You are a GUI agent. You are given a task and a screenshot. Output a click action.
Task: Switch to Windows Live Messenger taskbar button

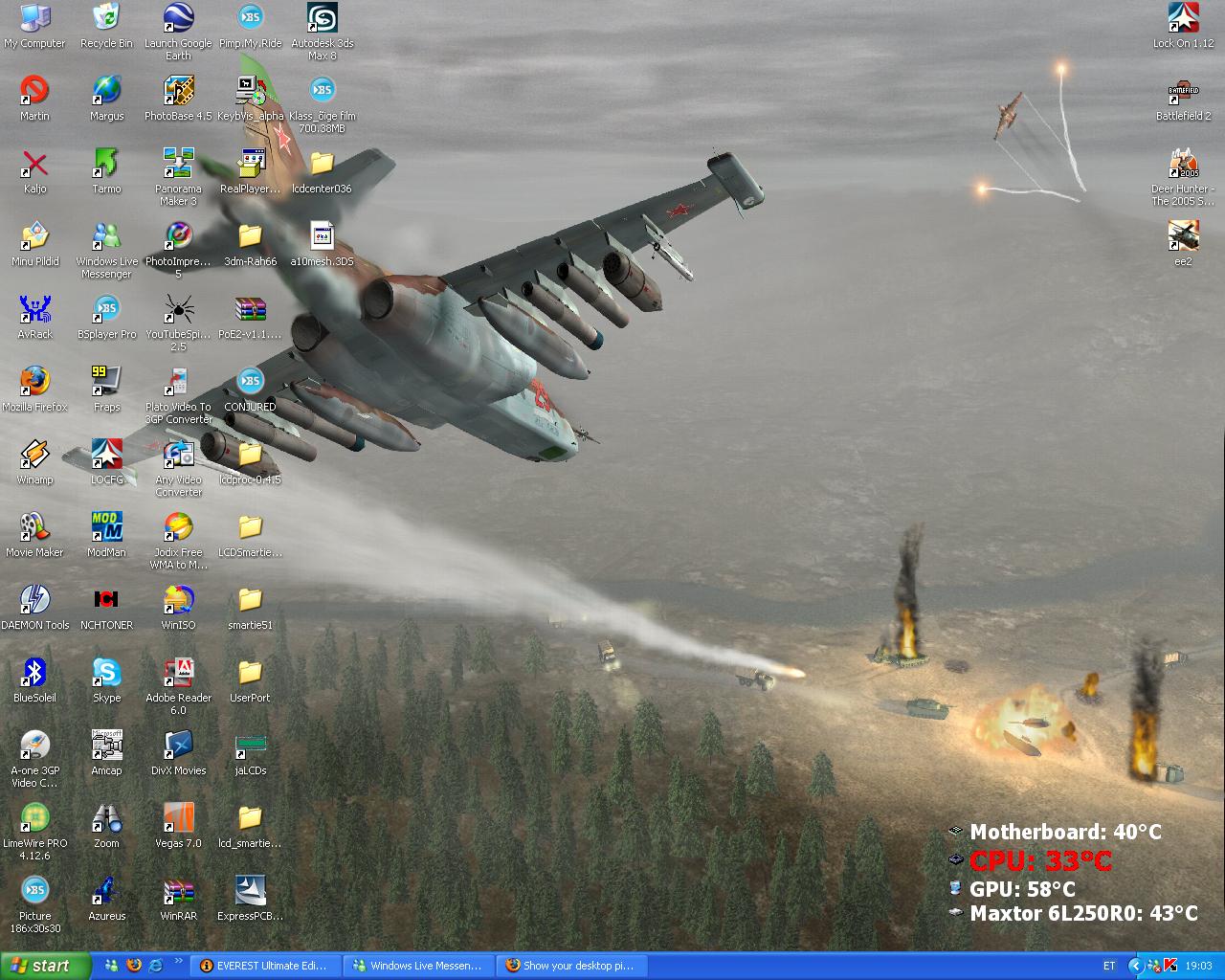pyautogui.click(x=418, y=966)
